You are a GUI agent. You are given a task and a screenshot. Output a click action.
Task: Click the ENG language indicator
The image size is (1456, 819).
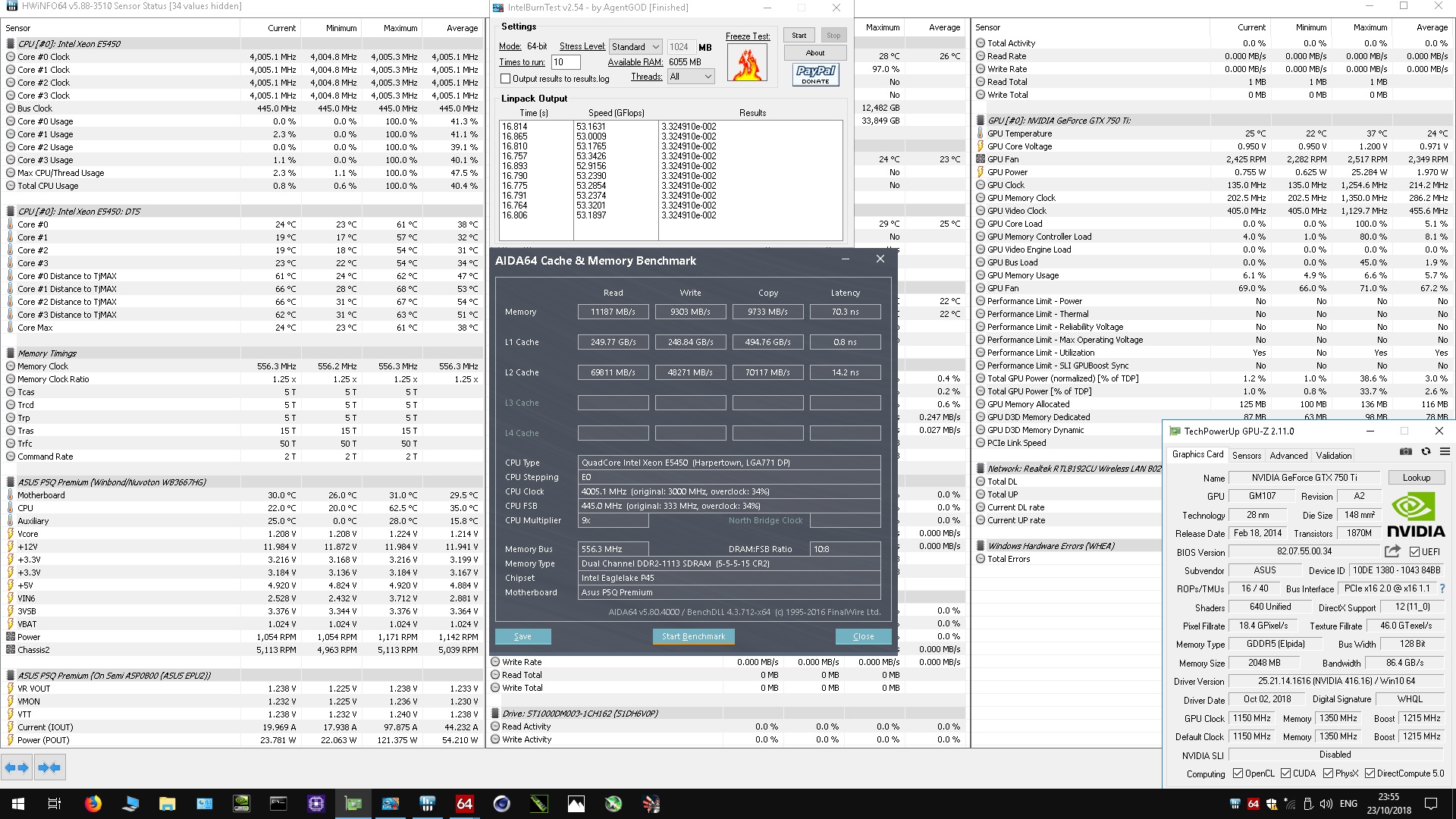pos(1348,804)
